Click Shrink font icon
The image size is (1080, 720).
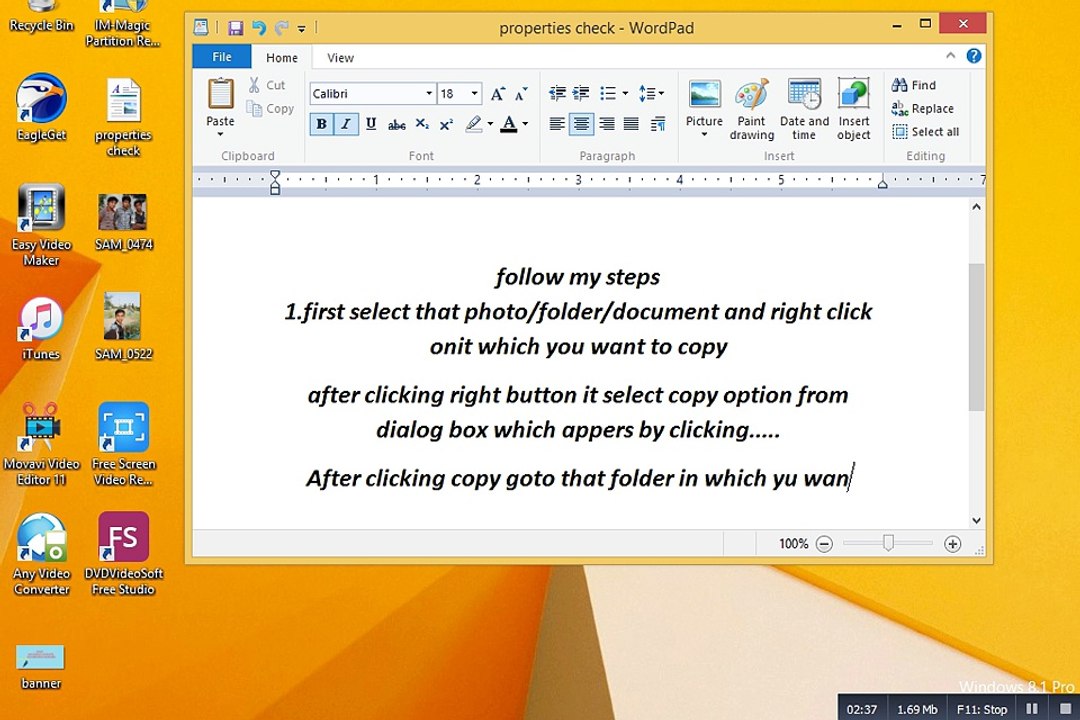[521, 94]
